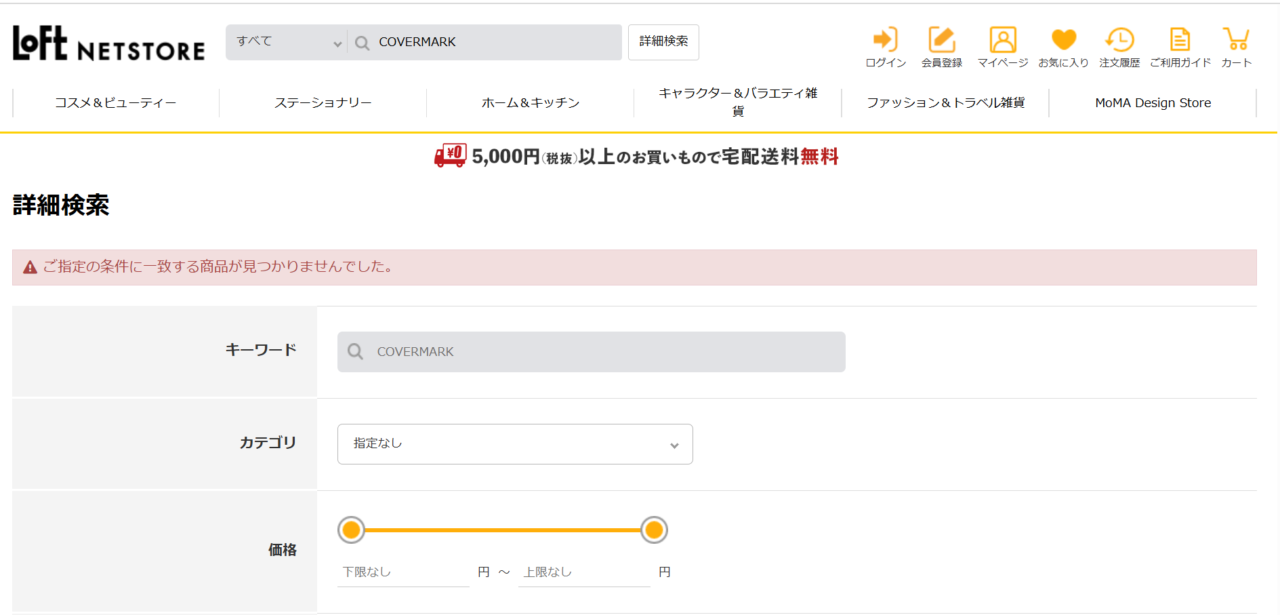Click the 詳細検索 page heading
Viewport: 1280px width, 615px height.
pyautogui.click(x=61, y=206)
